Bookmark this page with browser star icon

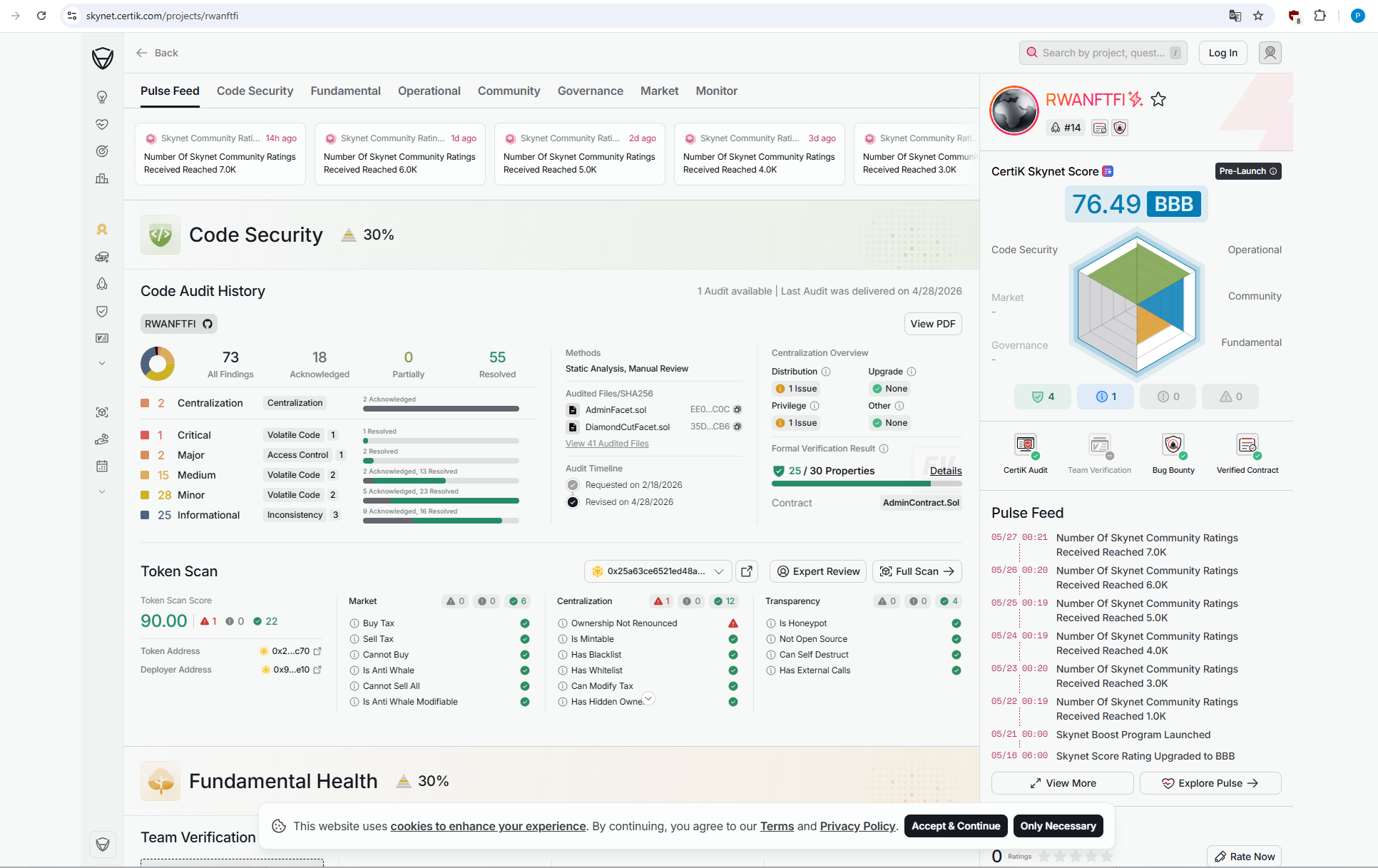[x=1258, y=16]
